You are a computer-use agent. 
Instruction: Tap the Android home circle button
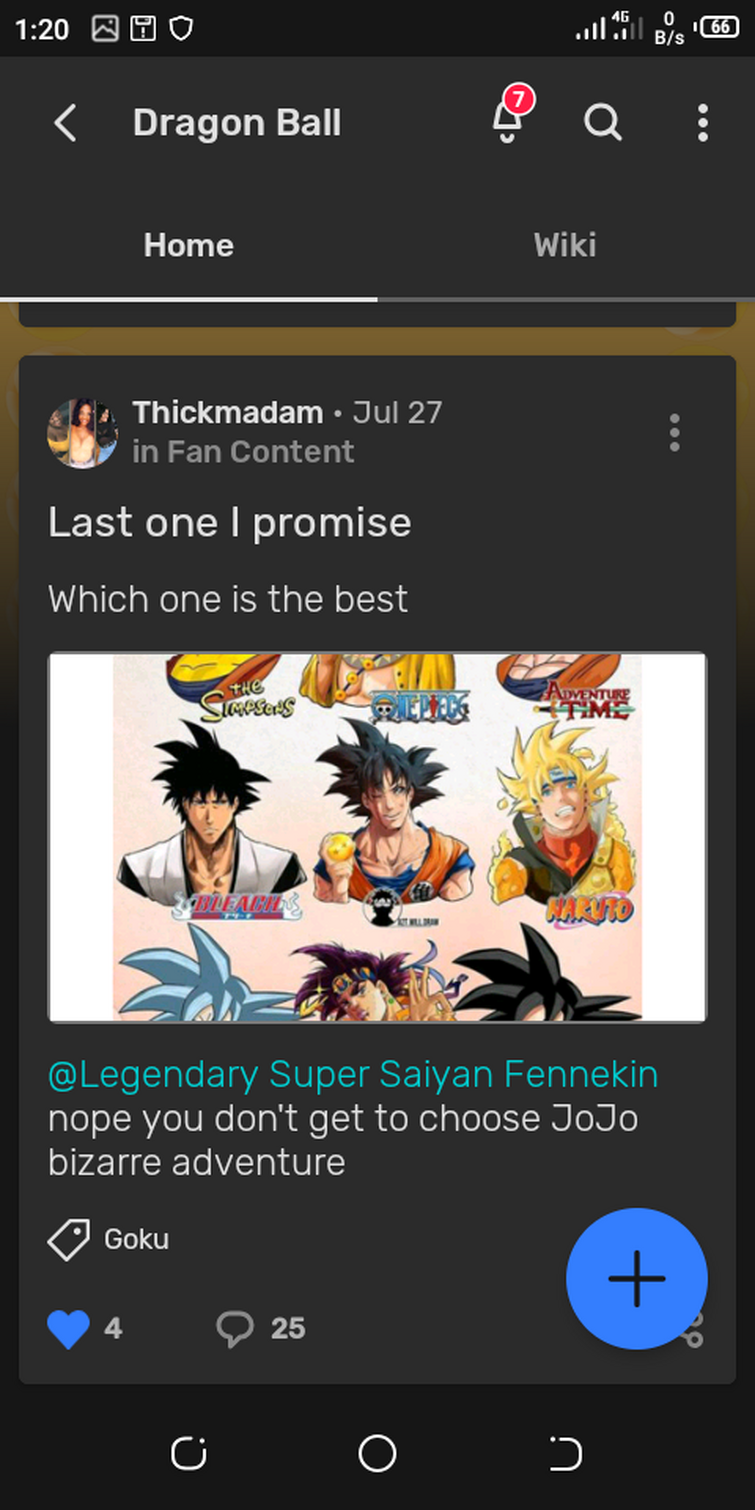377,1453
